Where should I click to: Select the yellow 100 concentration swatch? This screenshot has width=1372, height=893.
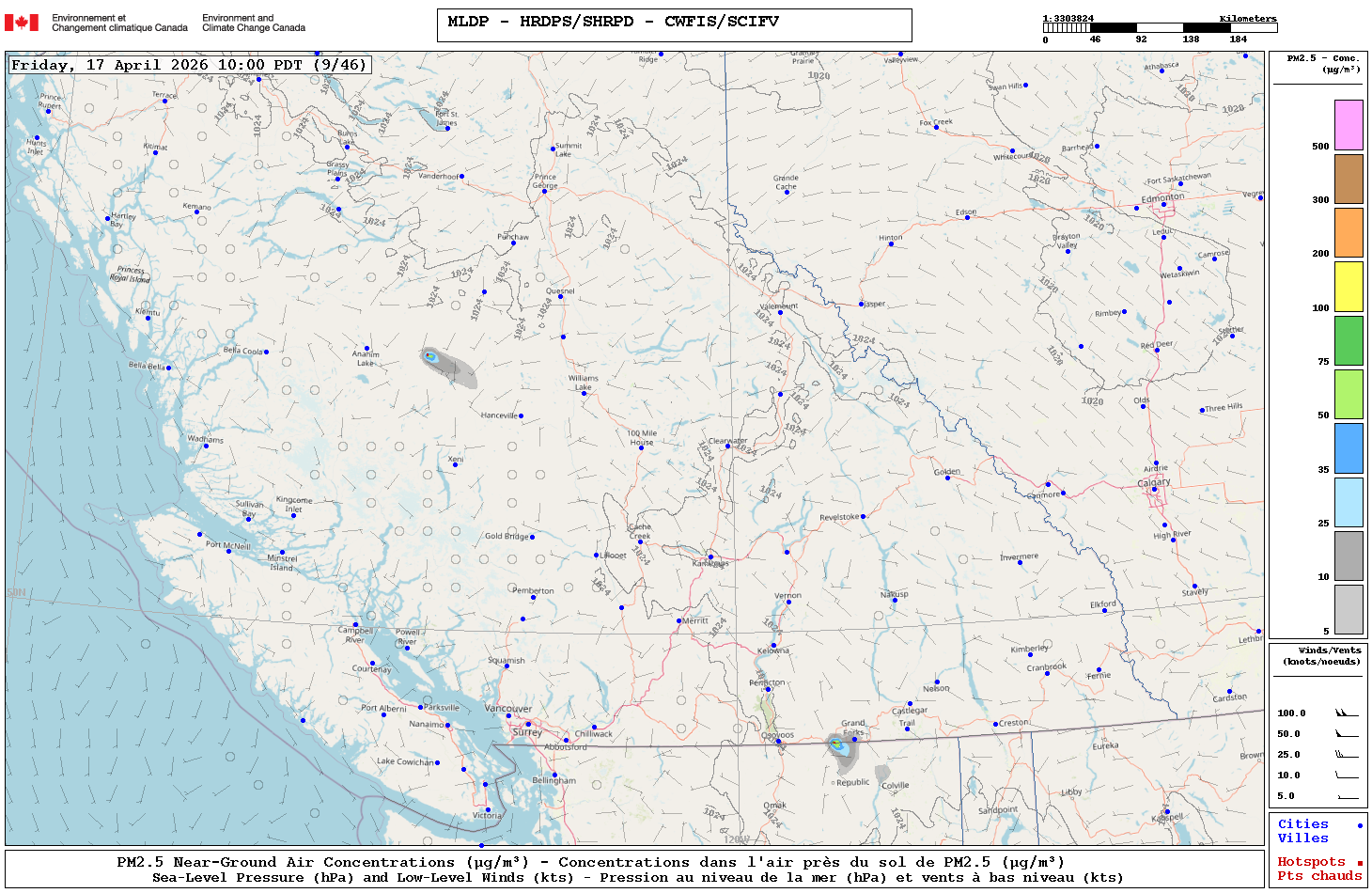tap(1349, 287)
